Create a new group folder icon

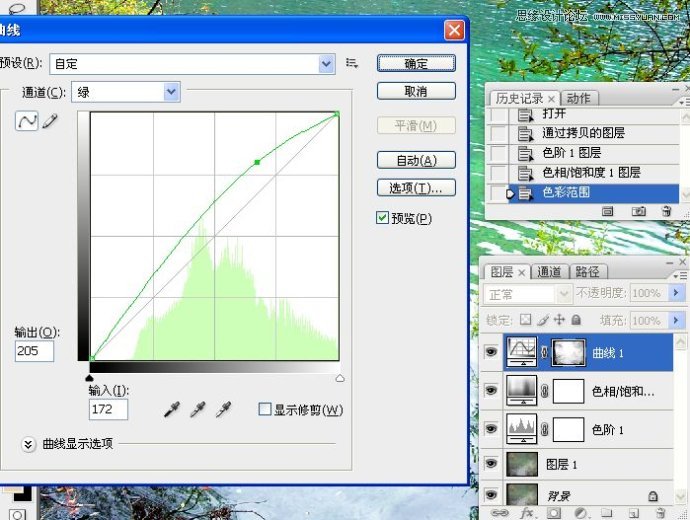[607, 513]
